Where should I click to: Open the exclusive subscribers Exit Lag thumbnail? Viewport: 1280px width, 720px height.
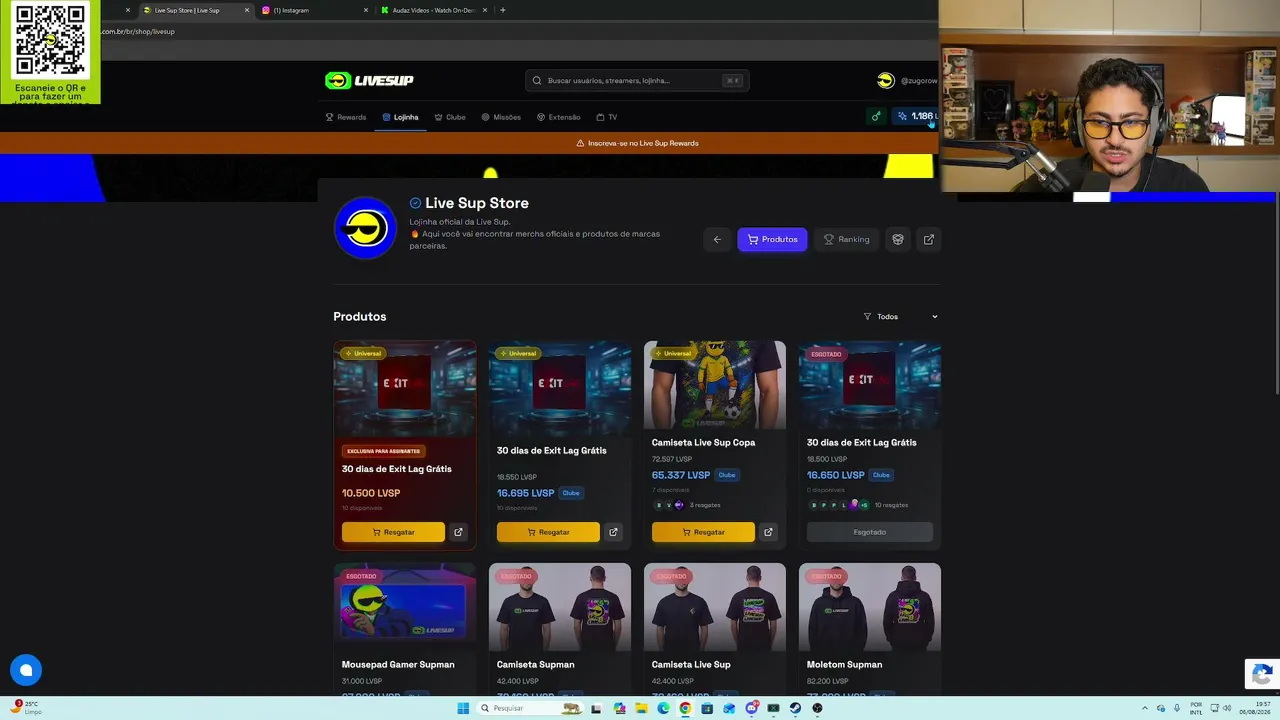click(405, 389)
